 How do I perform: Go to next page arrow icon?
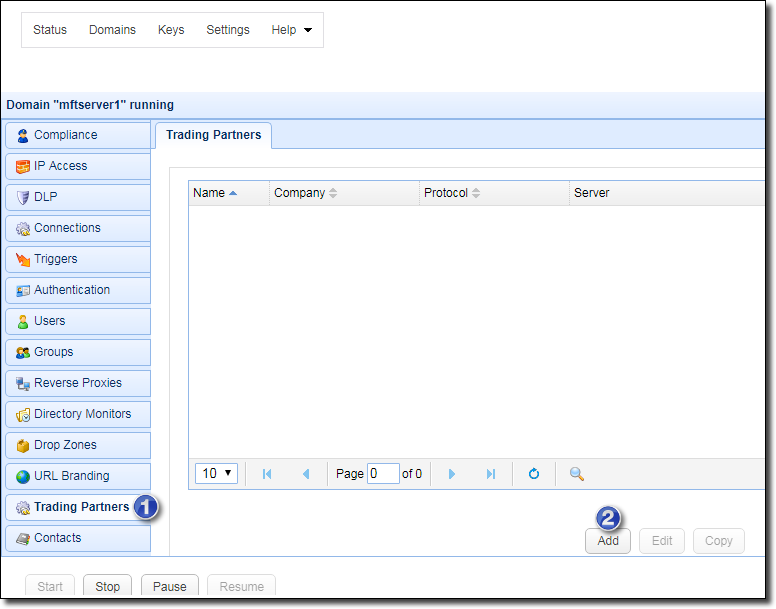[452, 474]
